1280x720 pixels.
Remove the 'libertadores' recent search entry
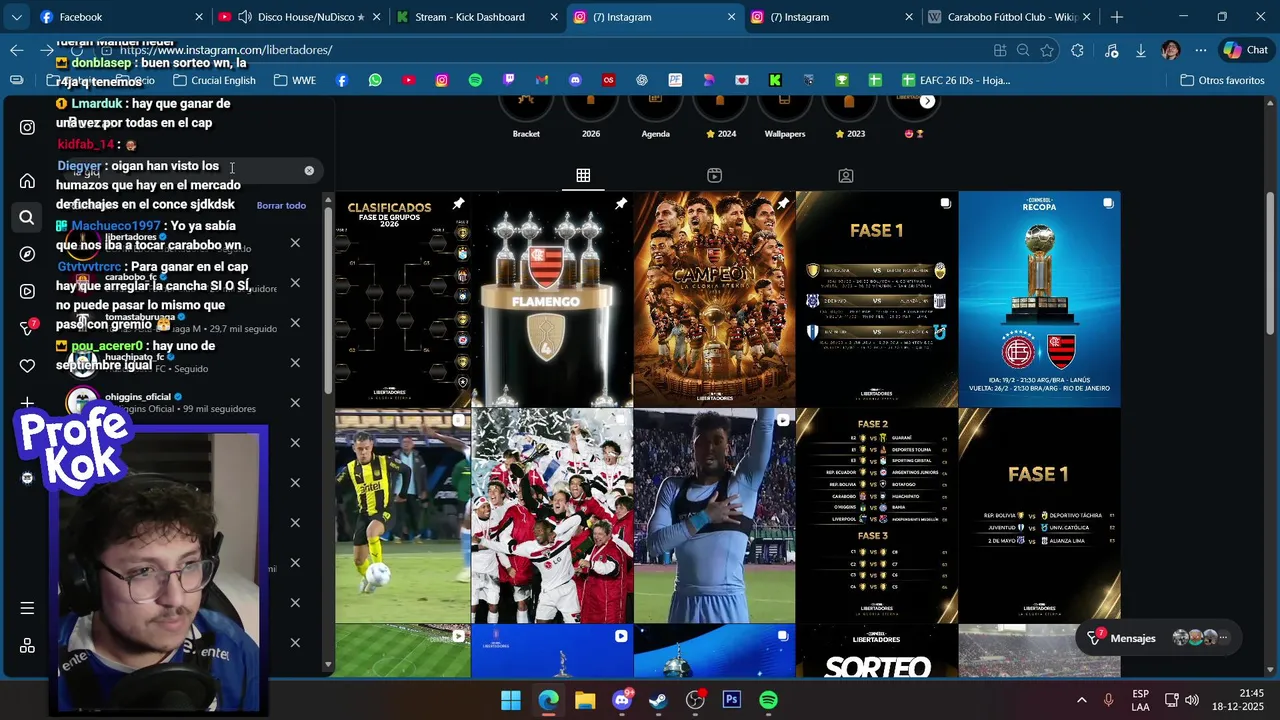coord(295,243)
